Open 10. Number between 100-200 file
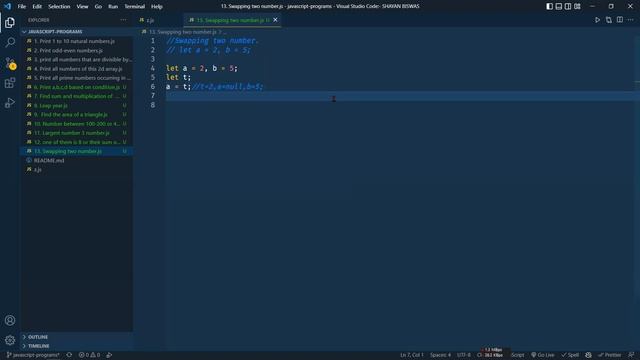 point(76,124)
